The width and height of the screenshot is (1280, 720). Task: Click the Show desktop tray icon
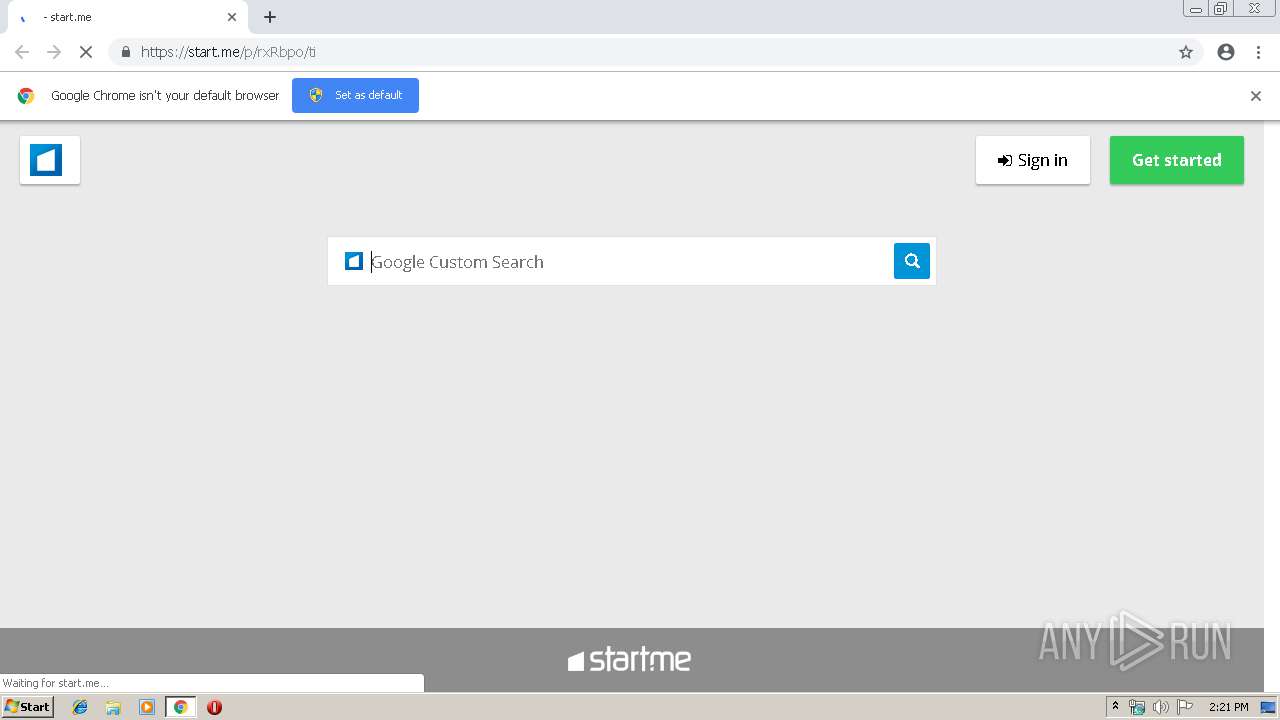[x=1268, y=707]
